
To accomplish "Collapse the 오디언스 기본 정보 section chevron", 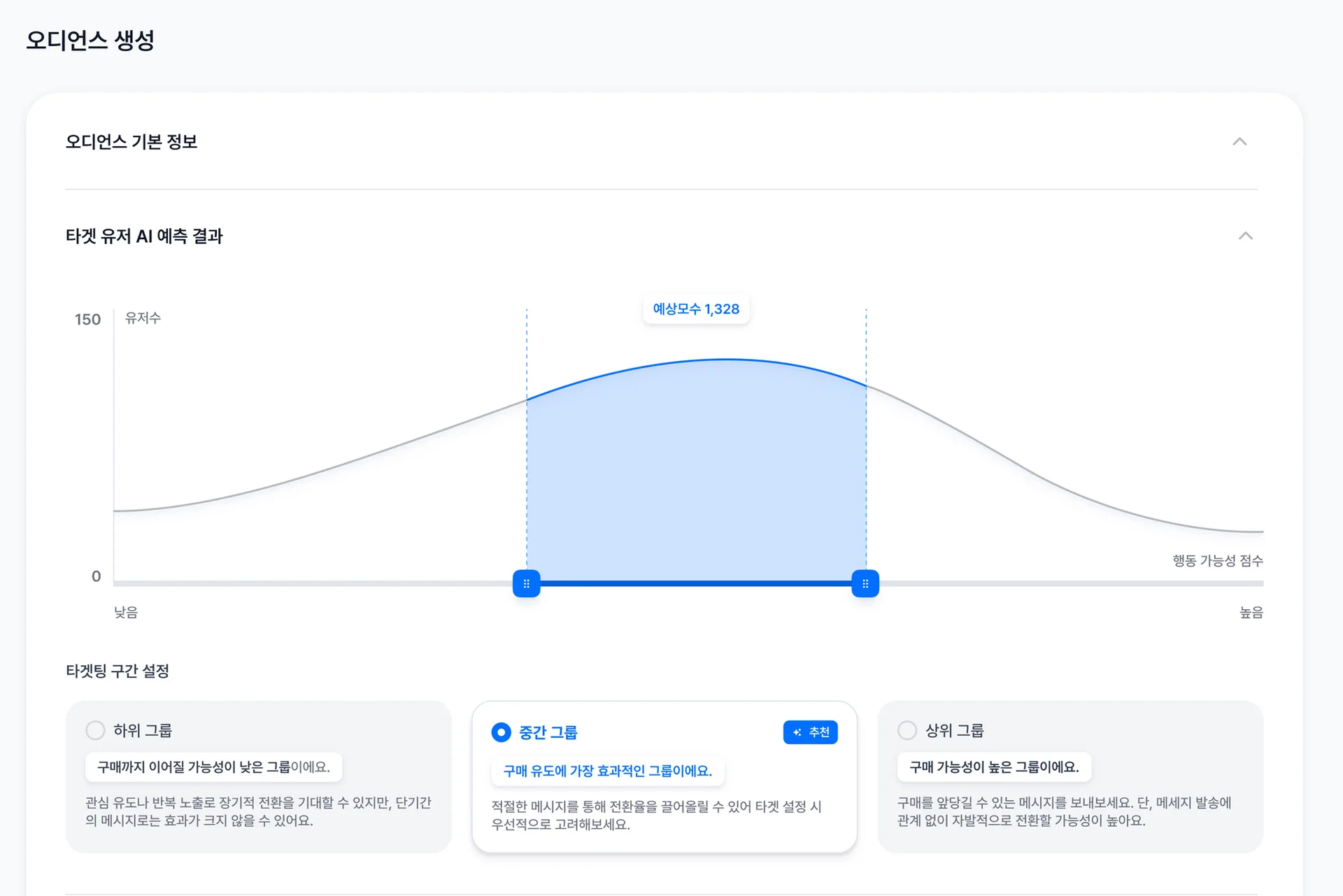I will point(1239,142).
